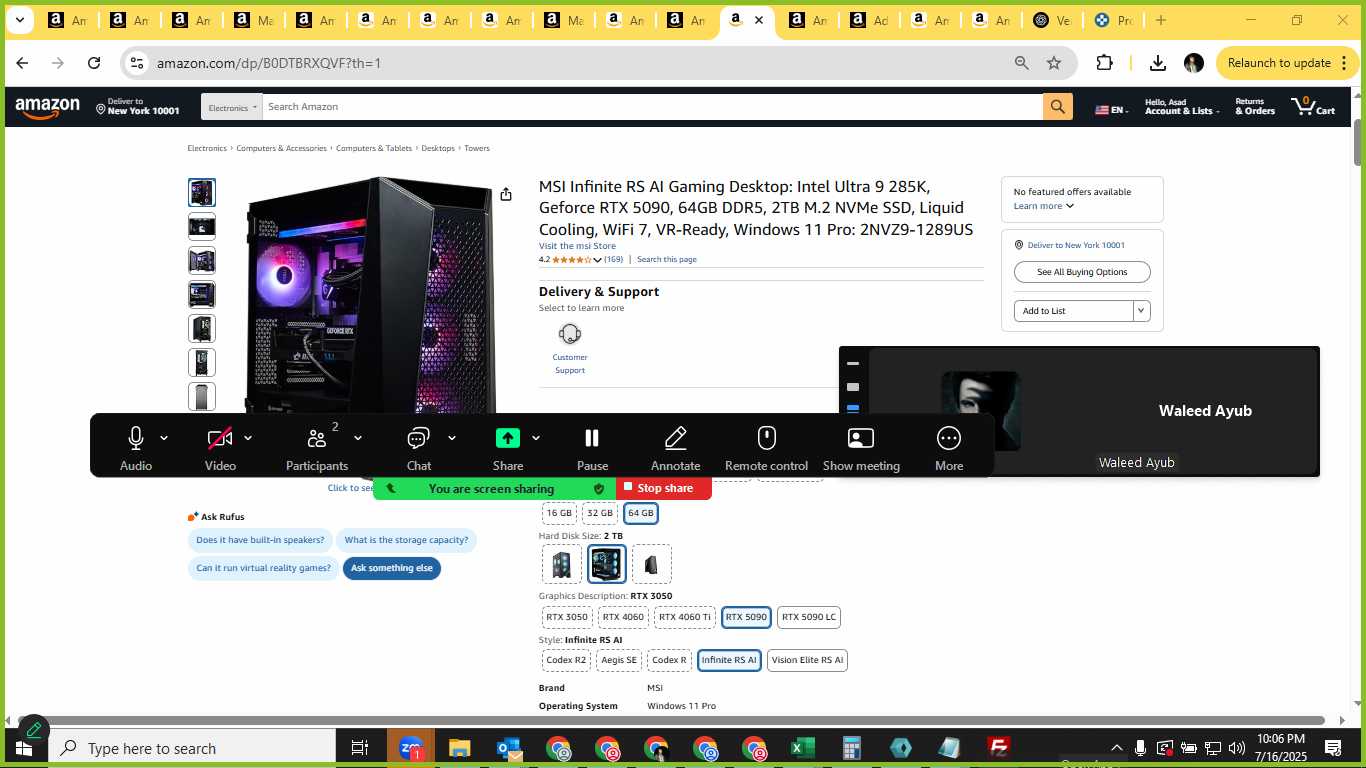Select the Aegis SE style option
This screenshot has height=768, width=1366.
point(619,660)
